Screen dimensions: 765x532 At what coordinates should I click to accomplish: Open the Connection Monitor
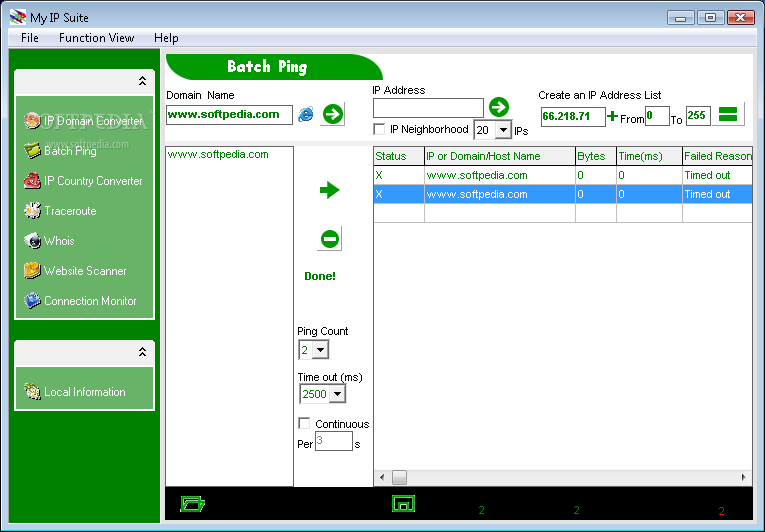(81, 301)
